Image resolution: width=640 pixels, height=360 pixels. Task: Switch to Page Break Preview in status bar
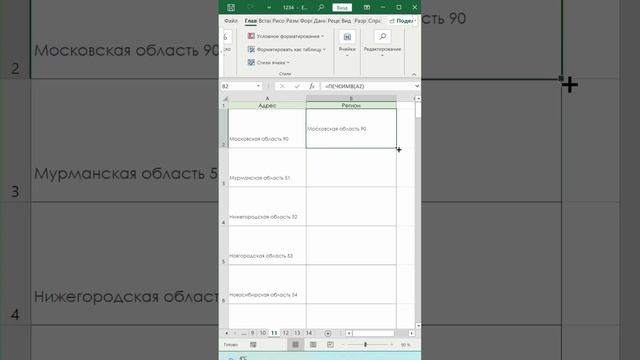[x=330, y=345]
